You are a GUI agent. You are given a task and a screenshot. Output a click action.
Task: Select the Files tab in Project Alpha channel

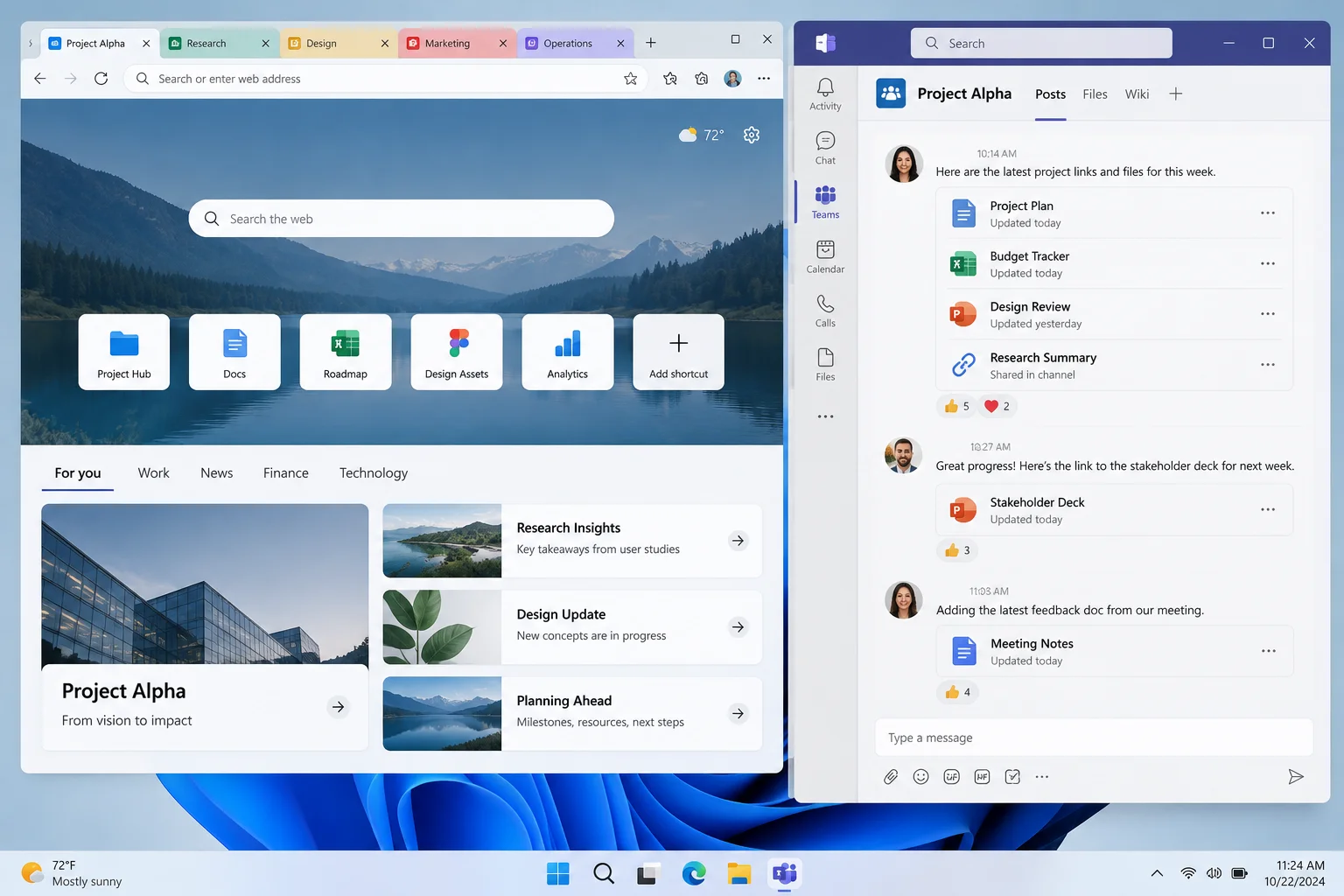click(x=1095, y=94)
